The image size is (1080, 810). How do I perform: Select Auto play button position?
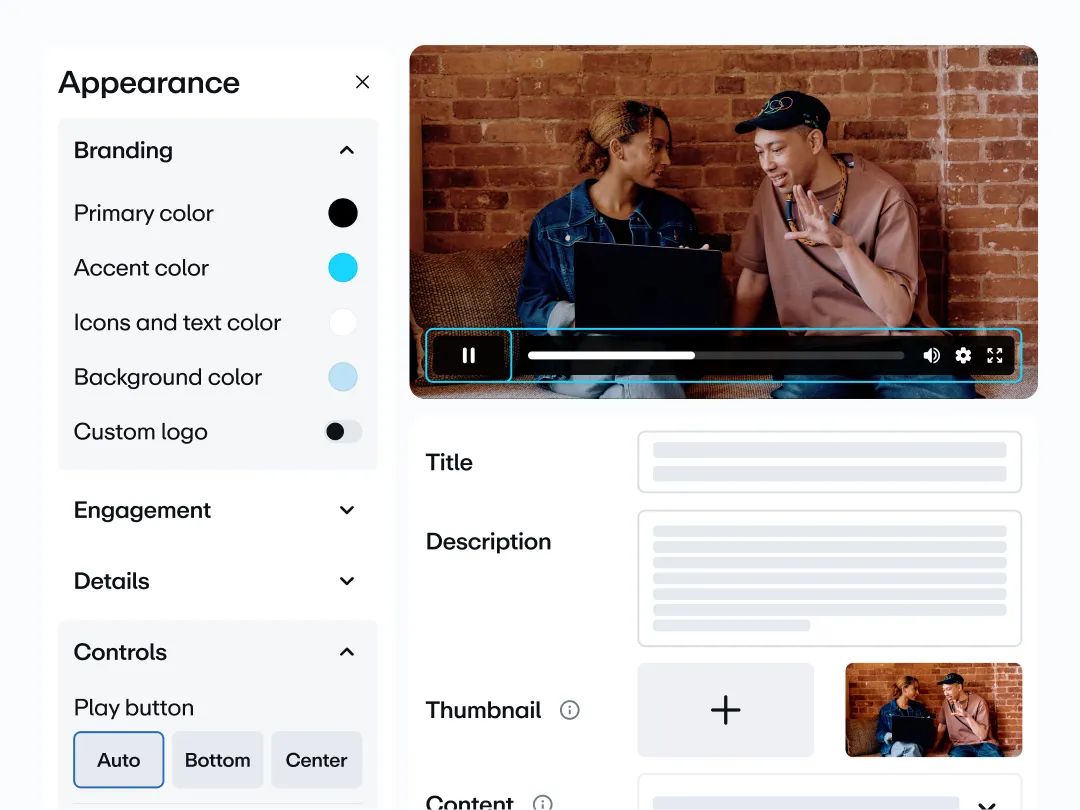tap(118, 760)
